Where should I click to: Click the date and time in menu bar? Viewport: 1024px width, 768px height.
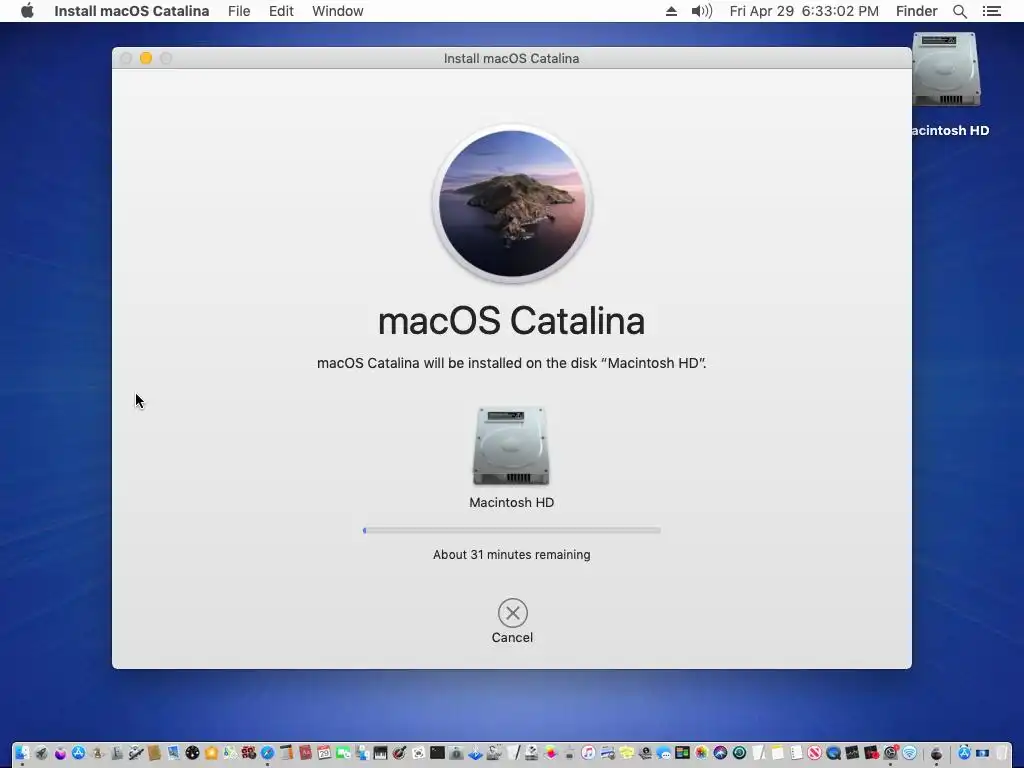[804, 11]
